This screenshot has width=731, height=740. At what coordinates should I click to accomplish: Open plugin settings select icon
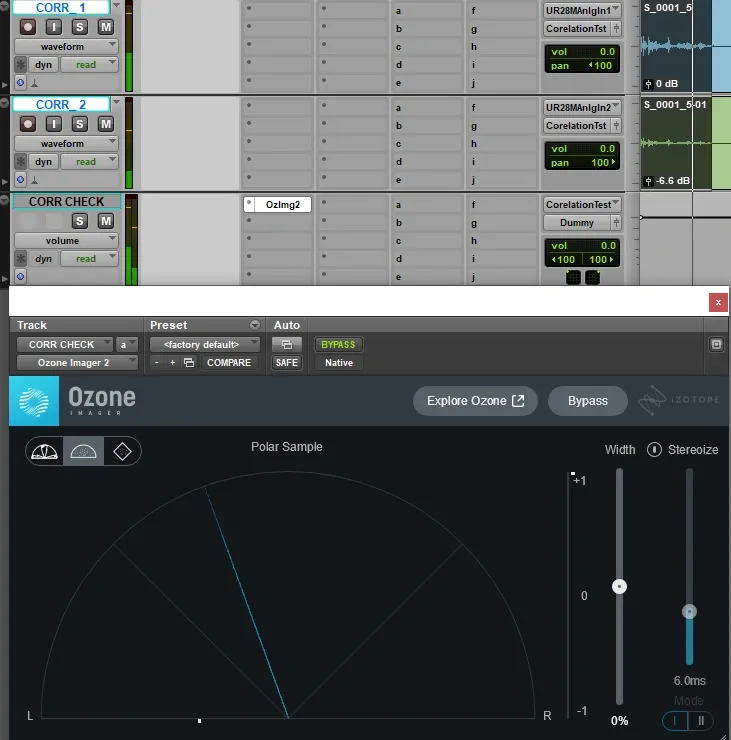pyautogui.click(x=189, y=362)
